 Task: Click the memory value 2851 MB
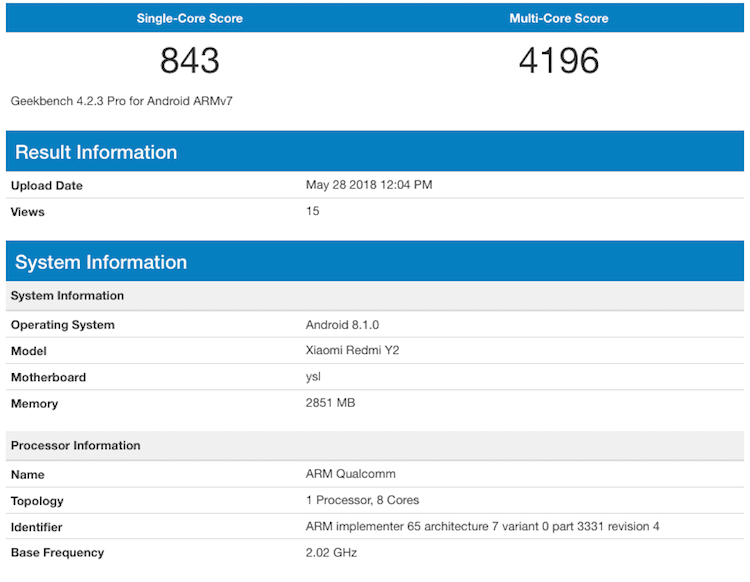(331, 403)
